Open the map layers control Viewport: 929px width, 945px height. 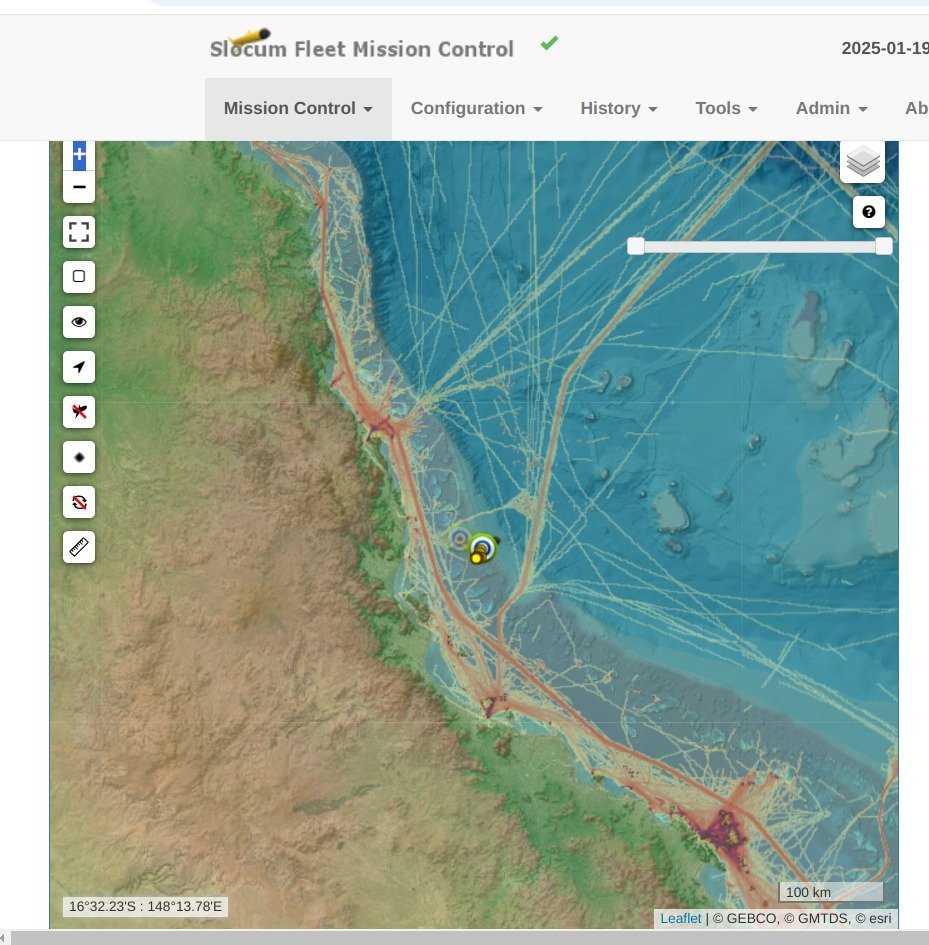point(863,162)
